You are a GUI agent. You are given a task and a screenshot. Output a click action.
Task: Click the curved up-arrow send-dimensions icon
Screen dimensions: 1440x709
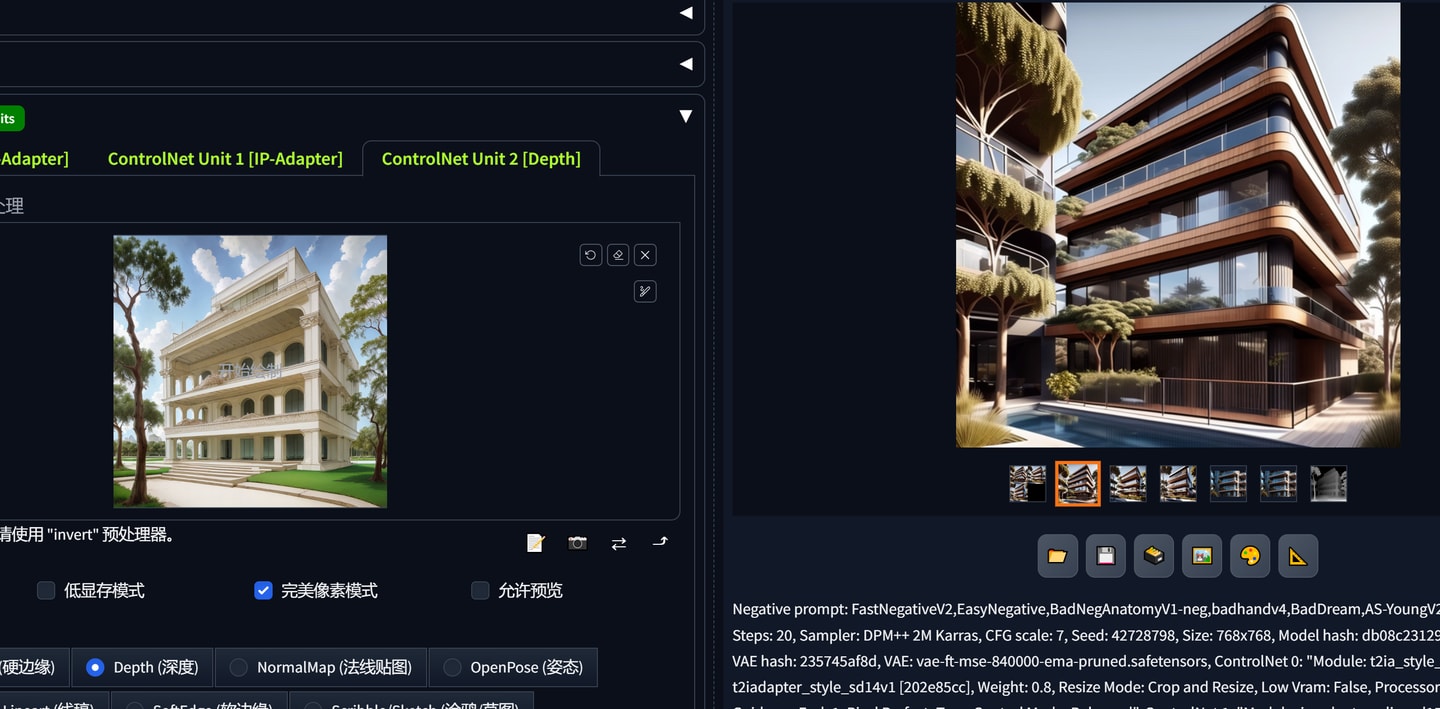[x=660, y=542]
